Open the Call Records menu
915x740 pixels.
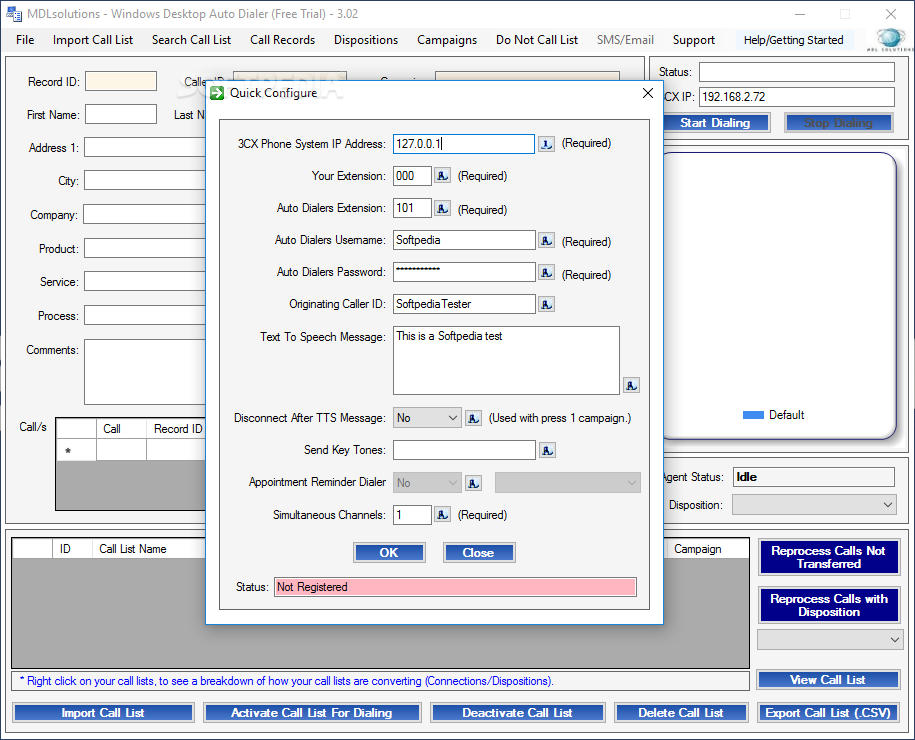282,40
